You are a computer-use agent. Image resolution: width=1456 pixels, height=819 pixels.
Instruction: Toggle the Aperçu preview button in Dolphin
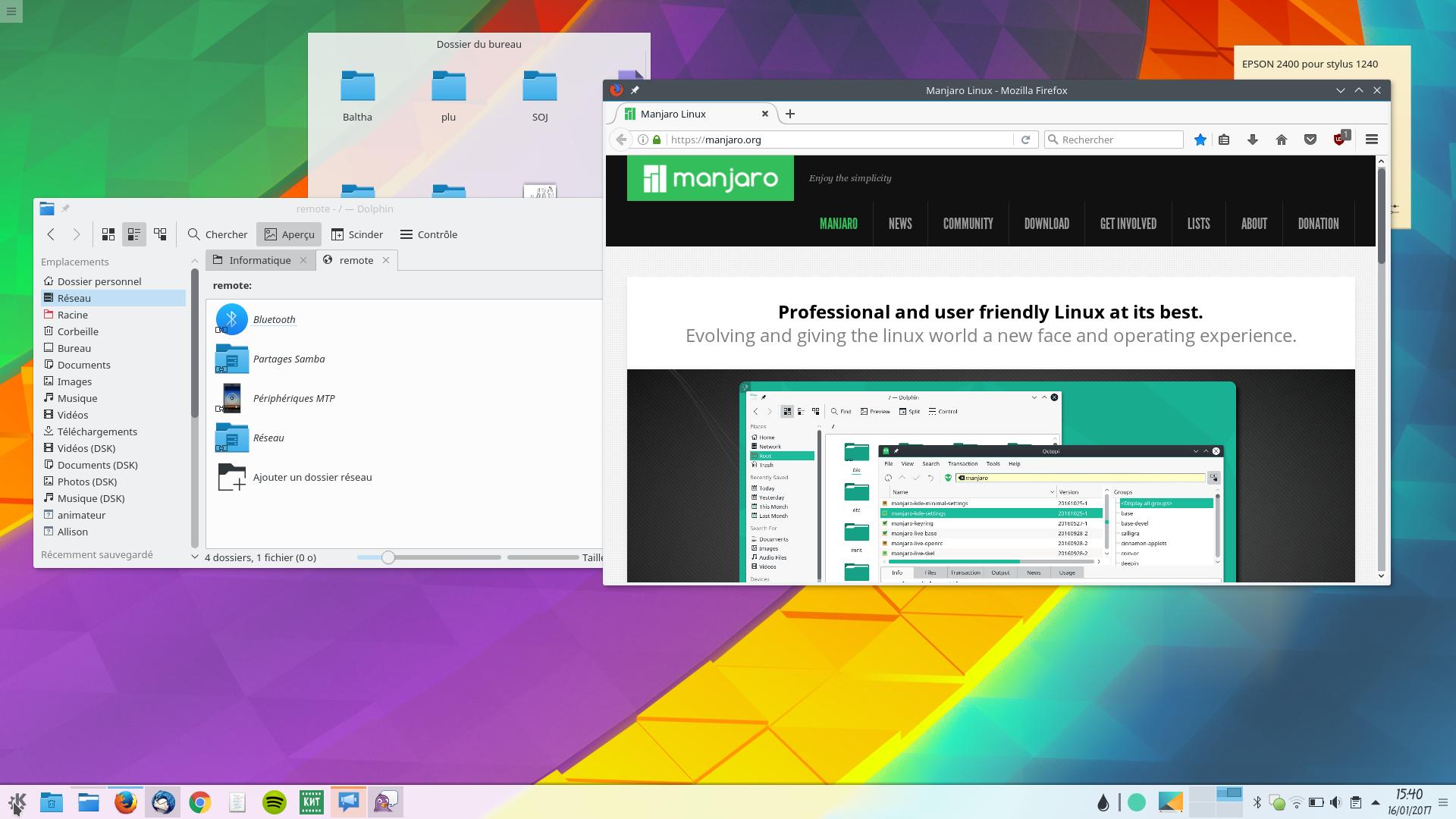tap(289, 234)
